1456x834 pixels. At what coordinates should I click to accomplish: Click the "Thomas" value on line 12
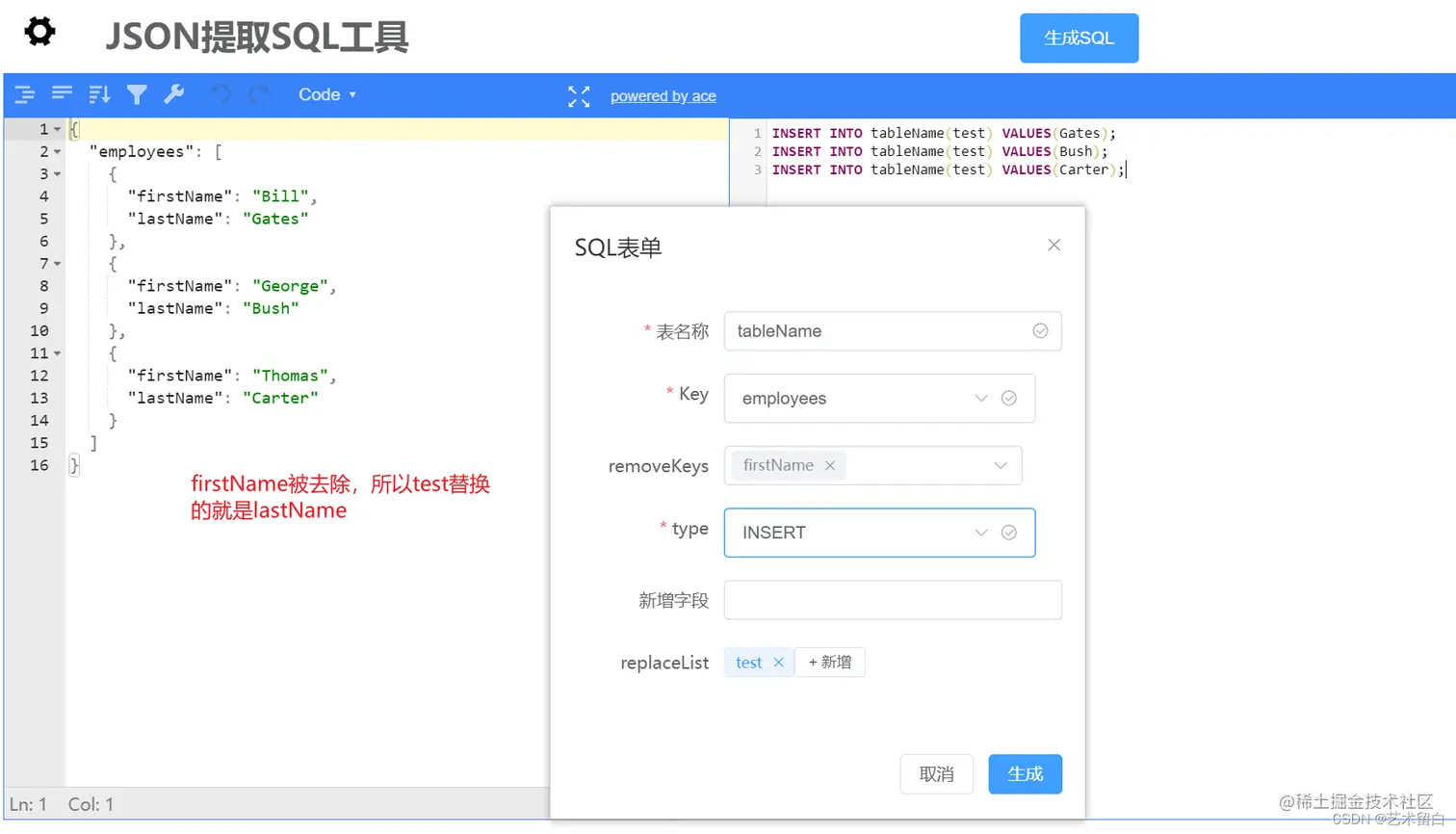pos(290,376)
